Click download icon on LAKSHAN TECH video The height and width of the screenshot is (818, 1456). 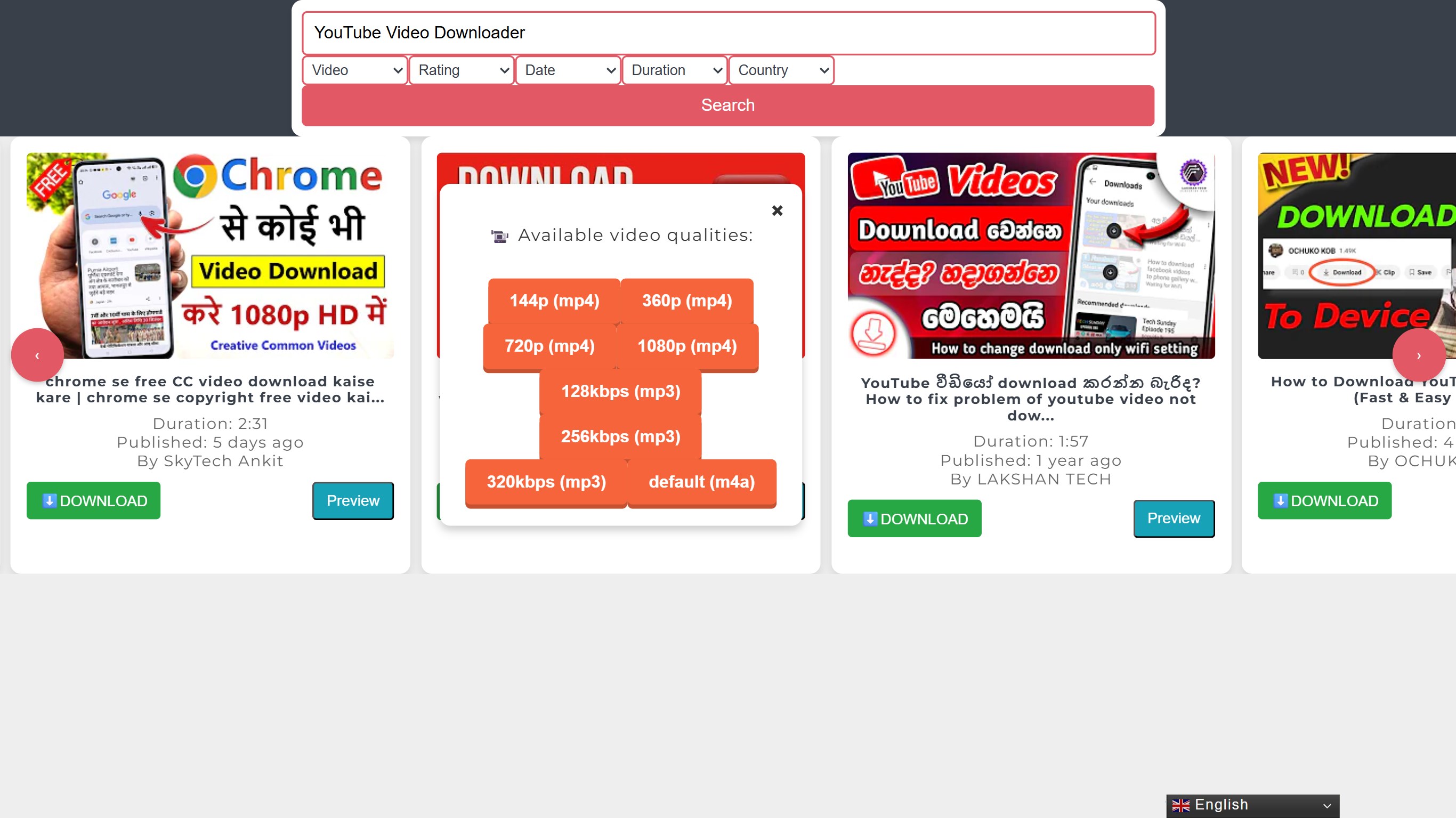(x=870, y=519)
